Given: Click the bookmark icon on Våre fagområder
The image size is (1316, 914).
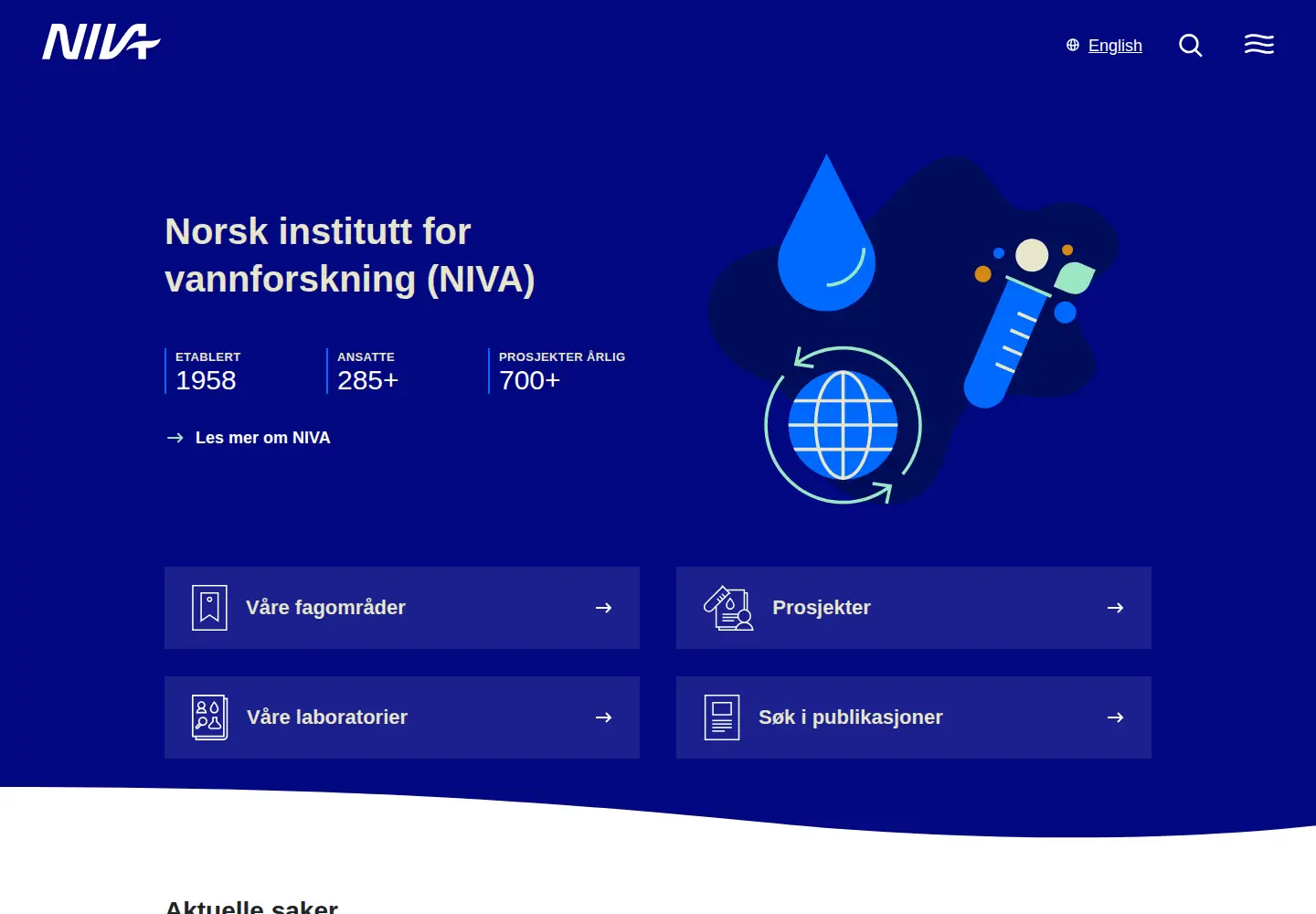Looking at the screenshot, I should (x=209, y=608).
